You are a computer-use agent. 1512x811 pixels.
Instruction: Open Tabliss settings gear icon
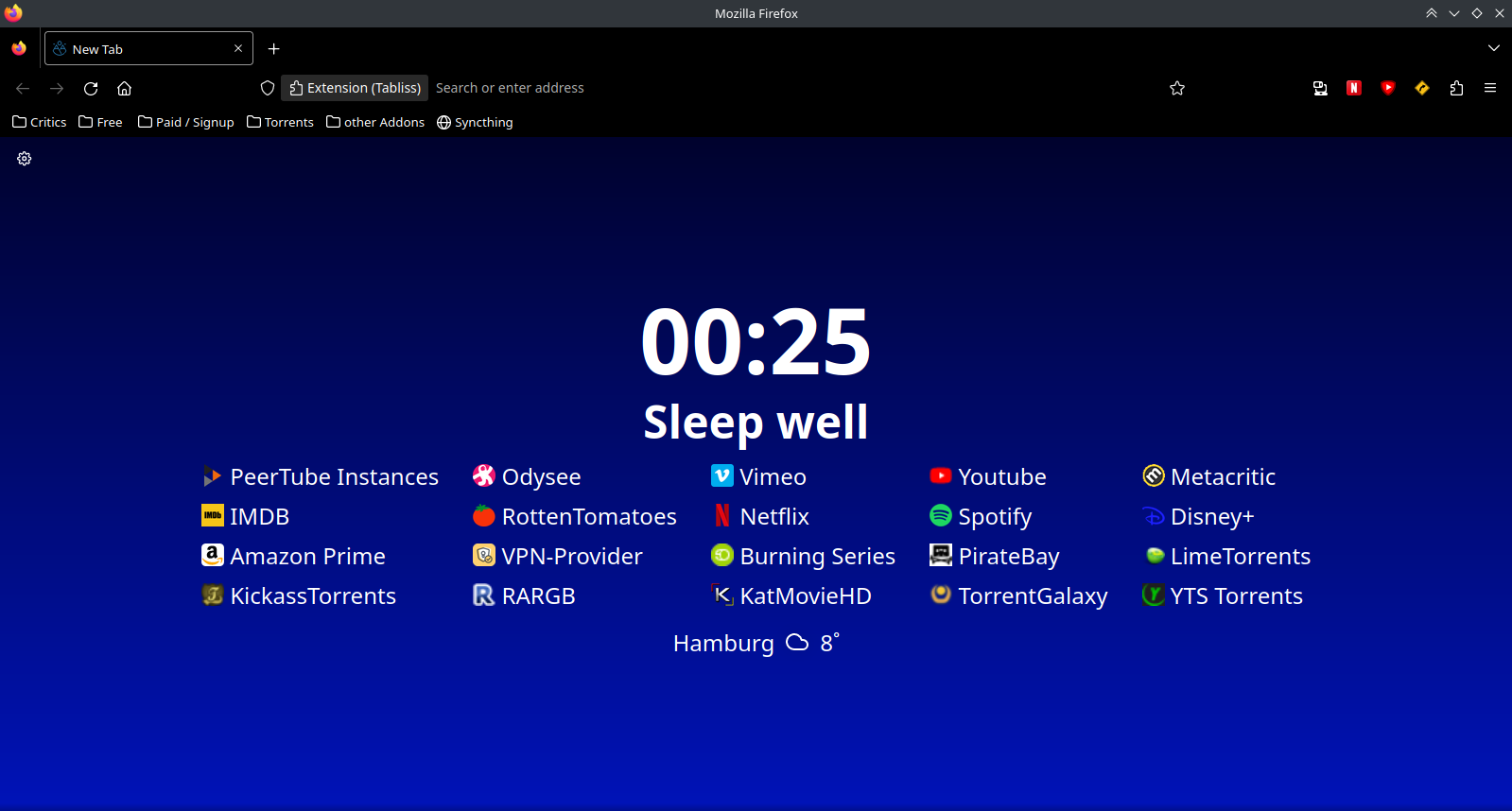click(25, 159)
